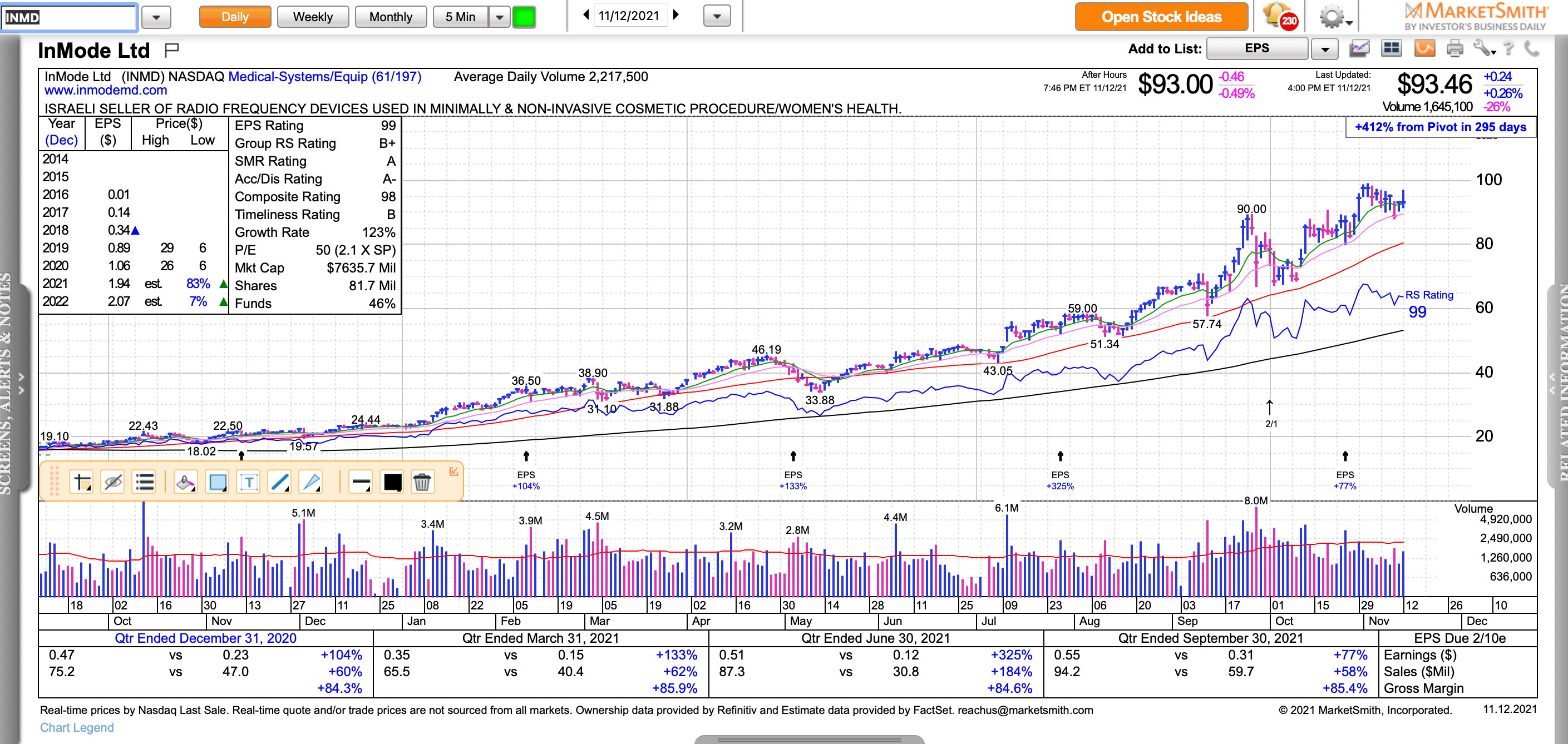
Task: Click the EPS +77% earnings marker
Action: 1345,472
